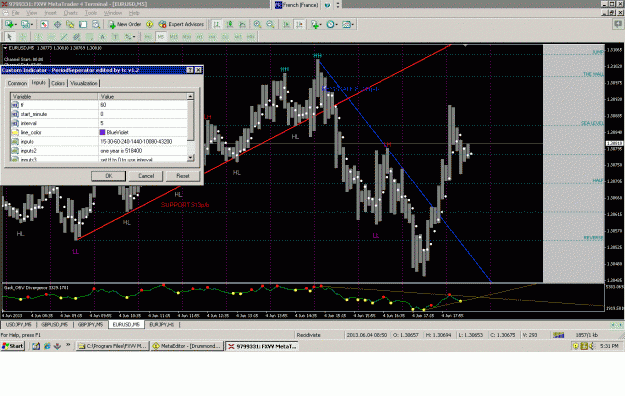Switch to Bar Chart display
This screenshot has height=396, width=625.
click(x=216, y=24)
